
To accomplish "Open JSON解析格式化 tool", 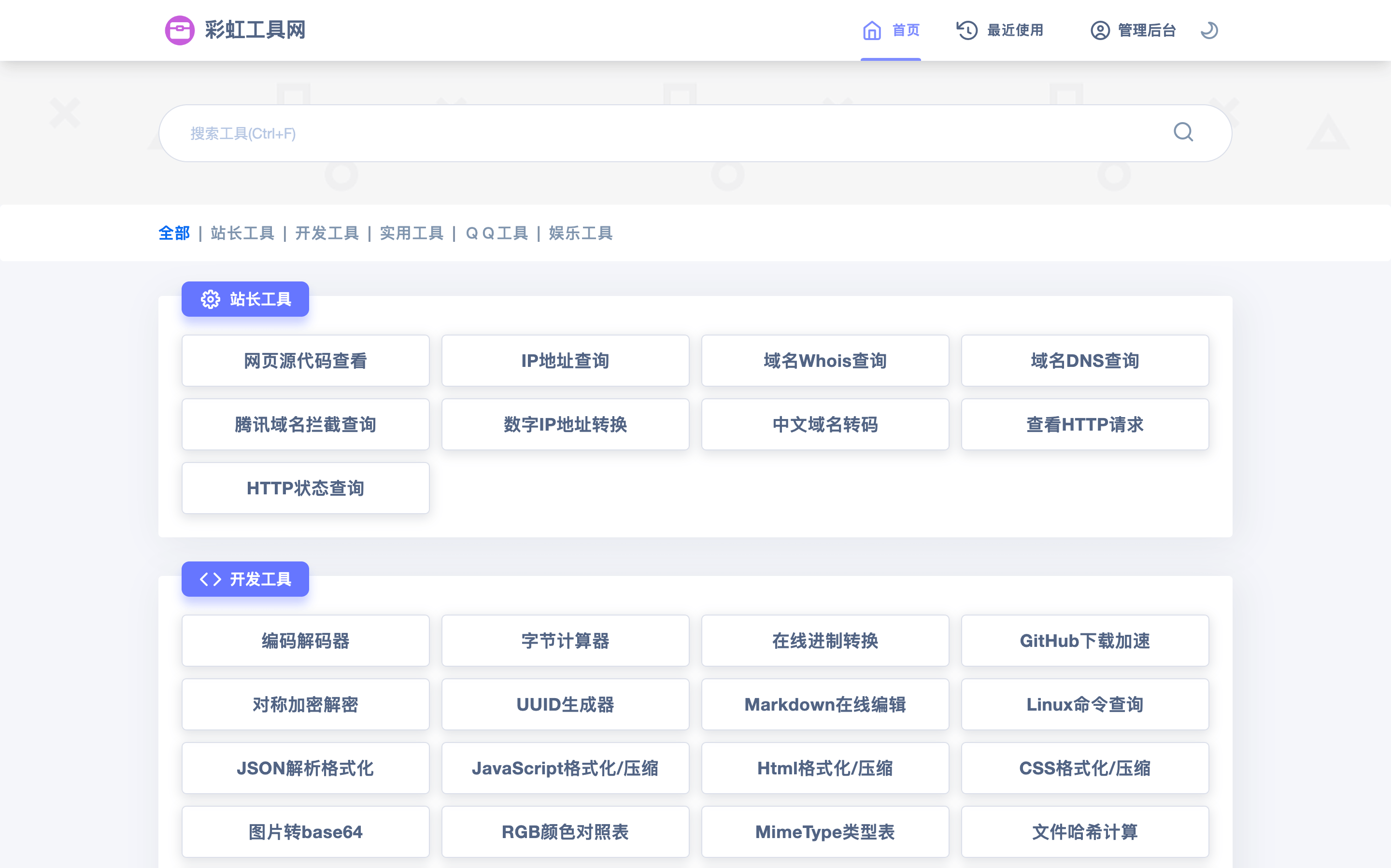I will tap(306, 768).
